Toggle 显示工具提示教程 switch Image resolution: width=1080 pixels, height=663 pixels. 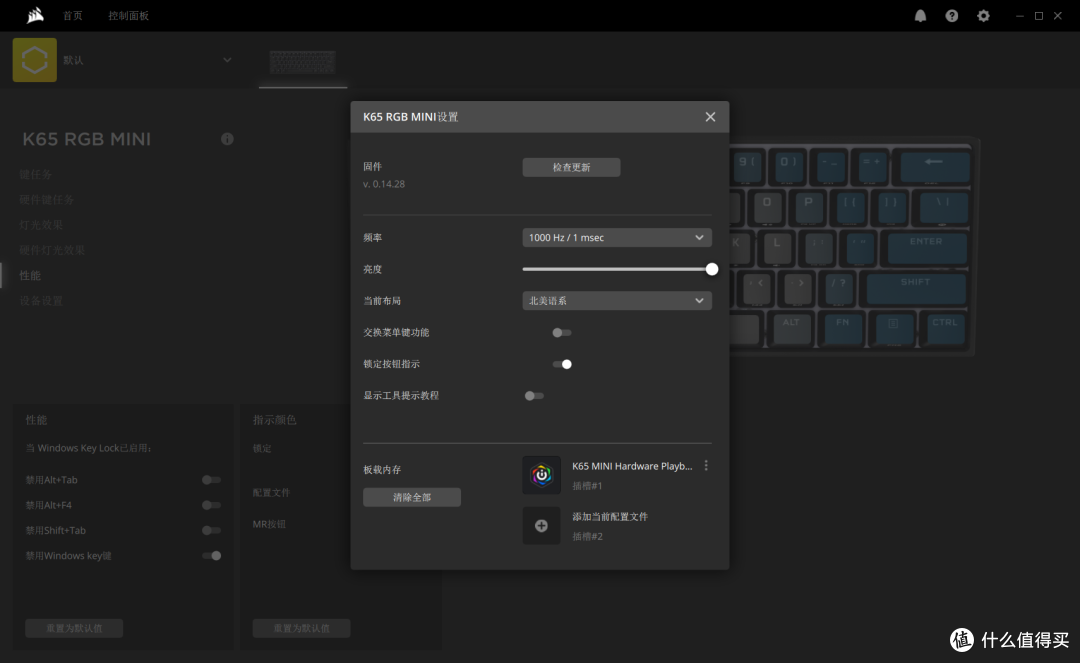534,396
